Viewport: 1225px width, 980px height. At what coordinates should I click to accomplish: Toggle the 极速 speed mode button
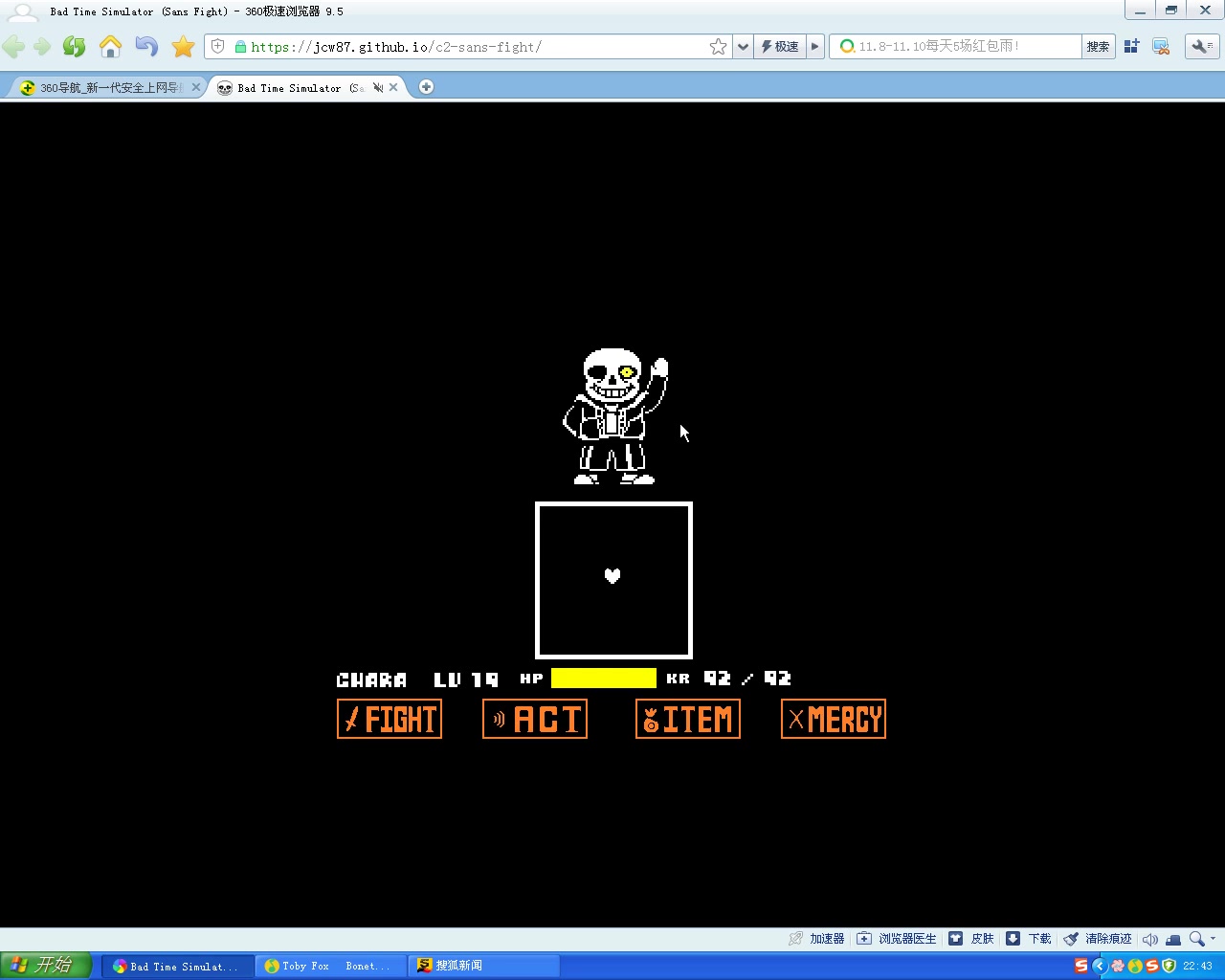coord(780,47)
